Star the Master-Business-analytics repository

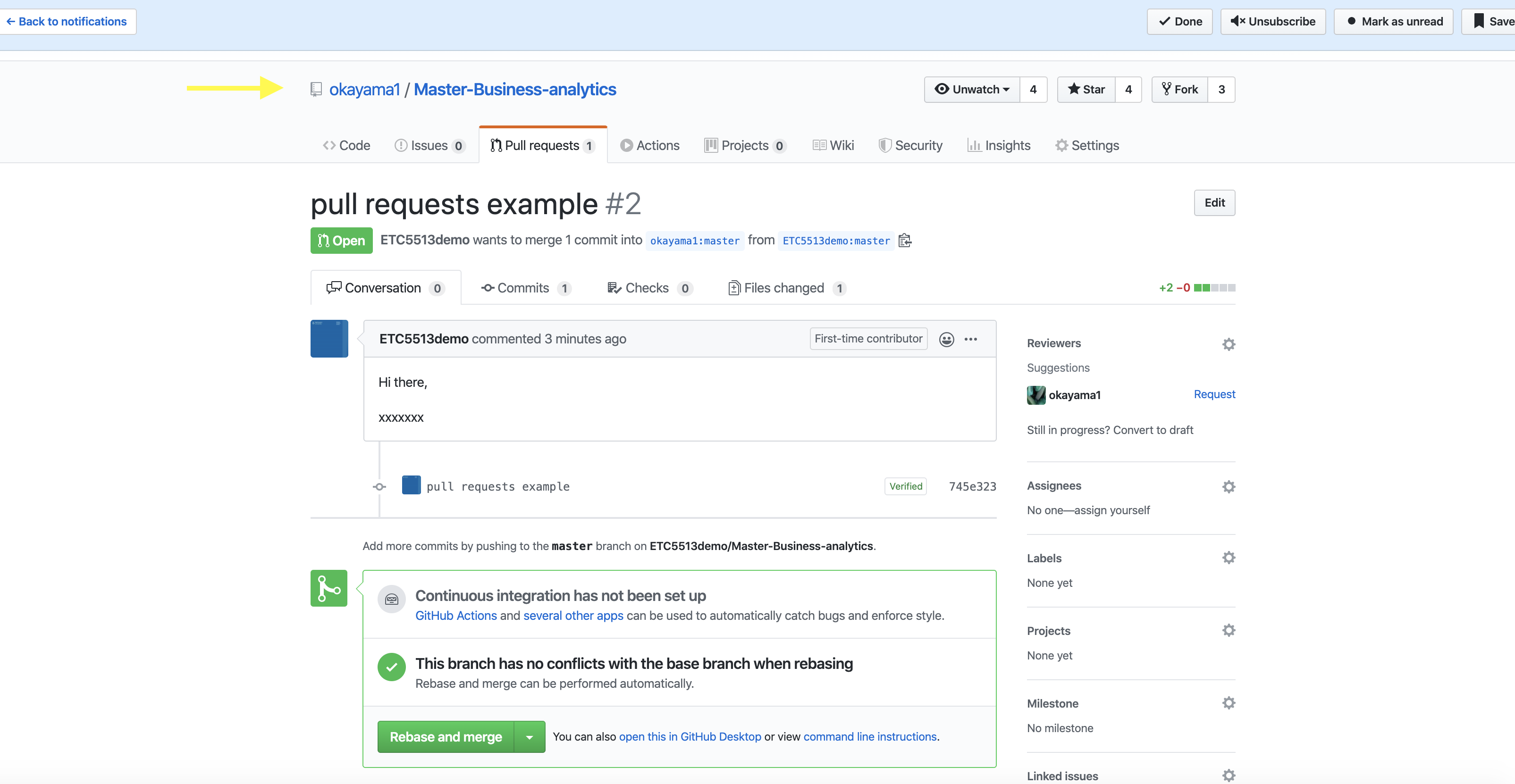point(1086,89)
